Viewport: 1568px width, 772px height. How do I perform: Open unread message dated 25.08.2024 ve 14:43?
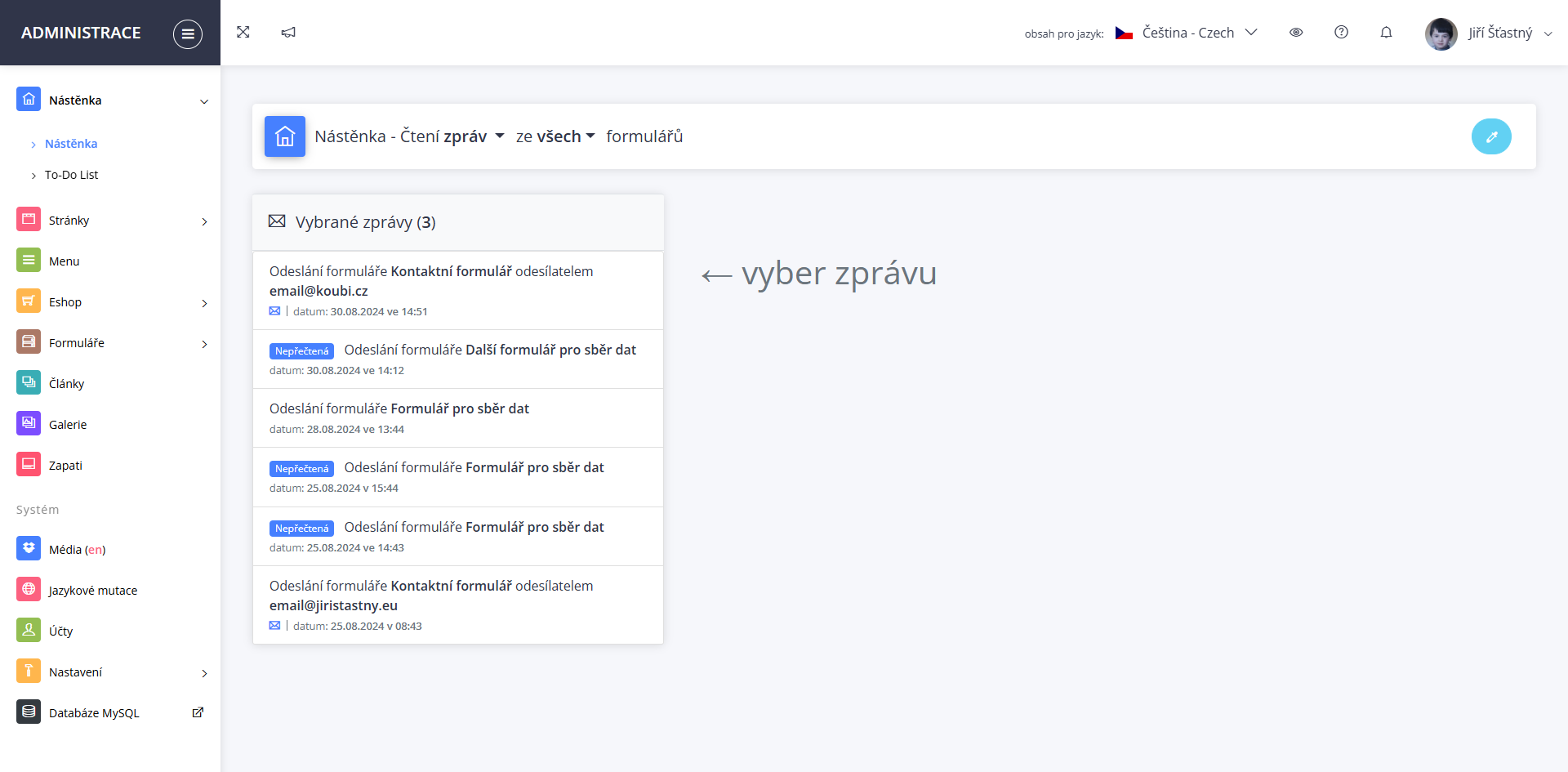click(x=458, y=537)
